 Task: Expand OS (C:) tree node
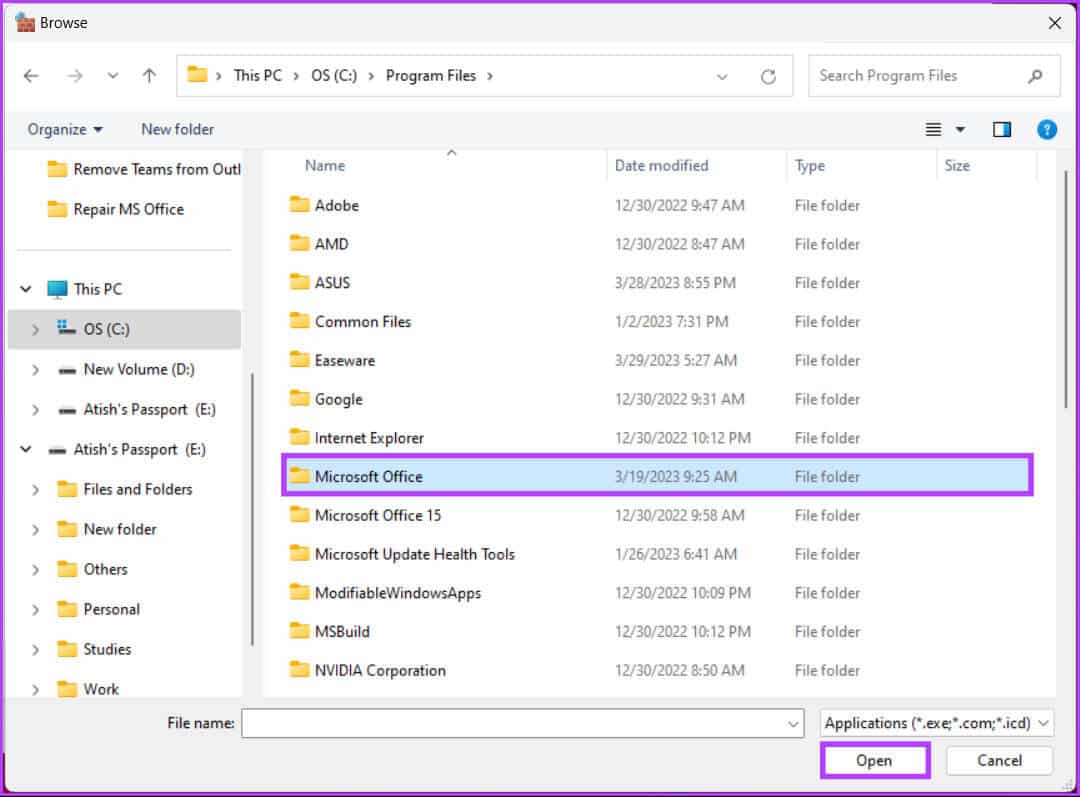pyautogui.click(x=35, y=329)
